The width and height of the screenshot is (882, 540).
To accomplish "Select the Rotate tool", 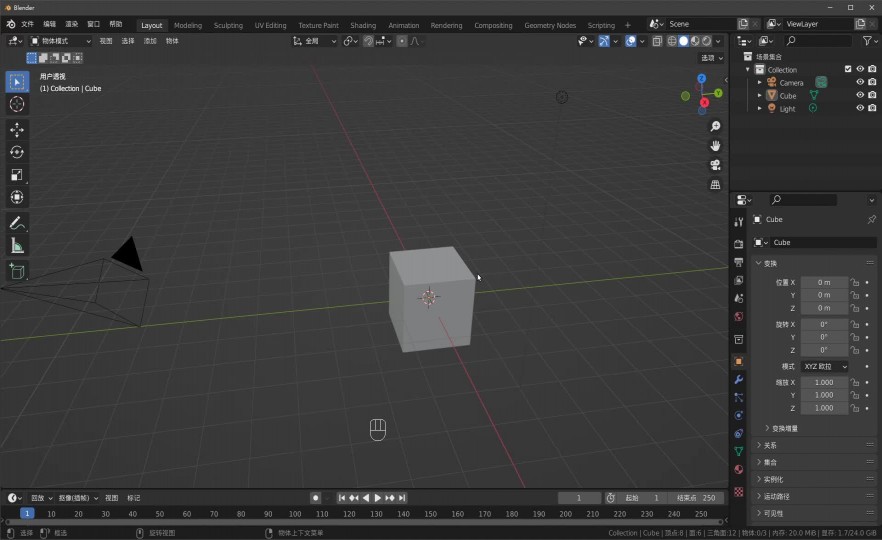I will click(17, 152).
